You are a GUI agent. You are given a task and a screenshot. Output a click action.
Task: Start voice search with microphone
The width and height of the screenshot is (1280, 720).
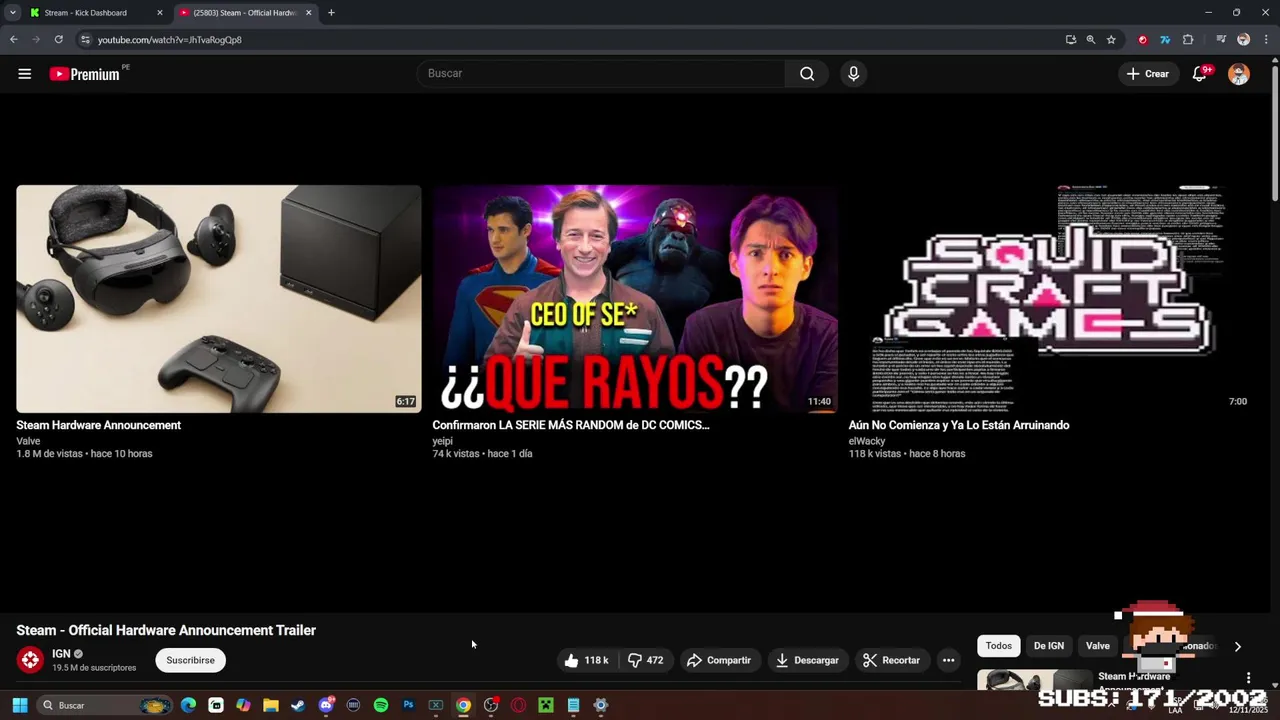coord(853,73)
